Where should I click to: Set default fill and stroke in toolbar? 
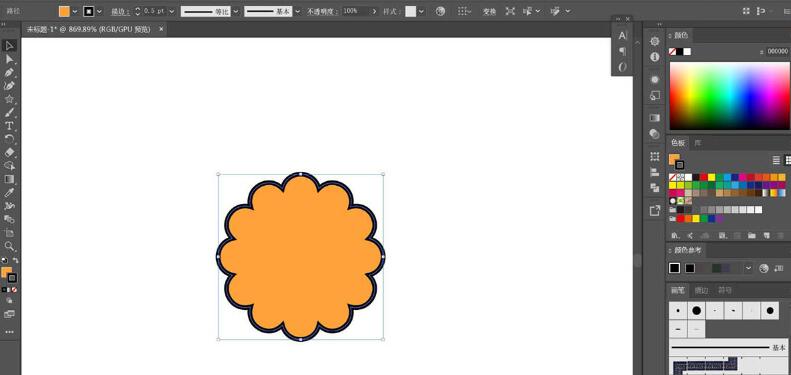[5, 260]
